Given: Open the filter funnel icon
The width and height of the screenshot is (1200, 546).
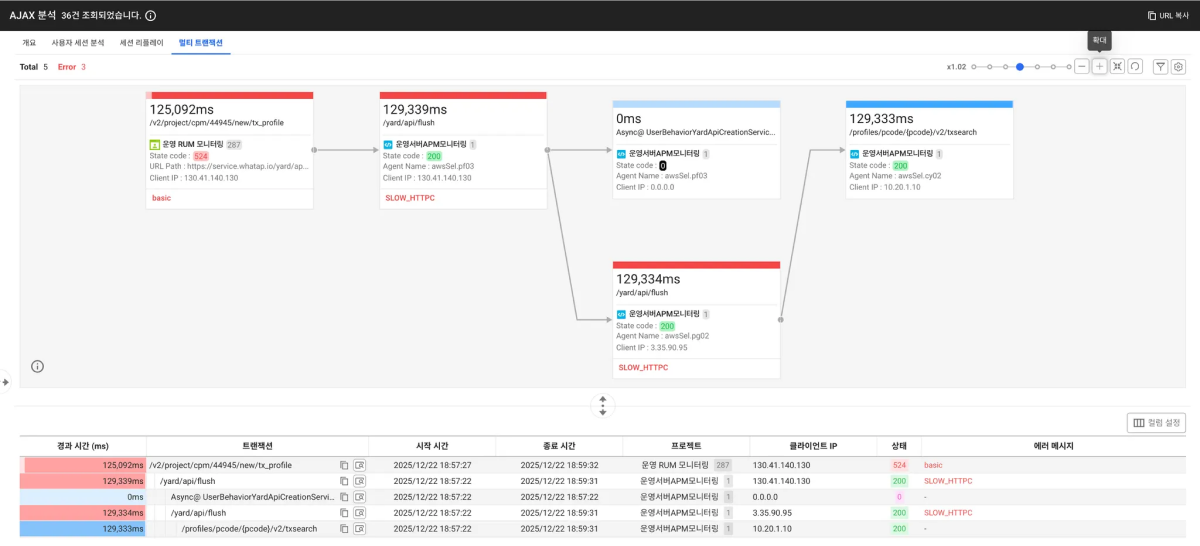Looking at the screenshot, I should pyautogui.click(x=1160, y=66).
